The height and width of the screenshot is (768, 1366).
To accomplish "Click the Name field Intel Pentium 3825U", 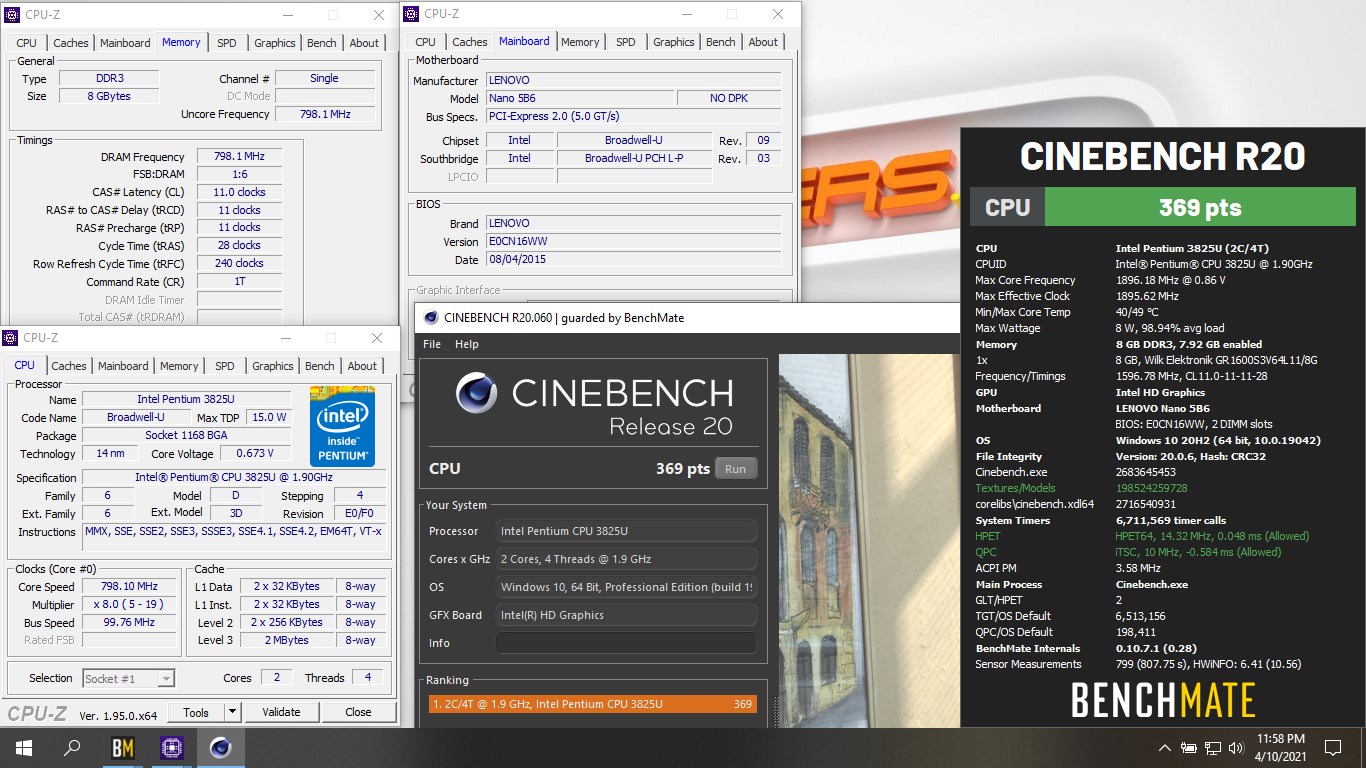I will (187, 399).
